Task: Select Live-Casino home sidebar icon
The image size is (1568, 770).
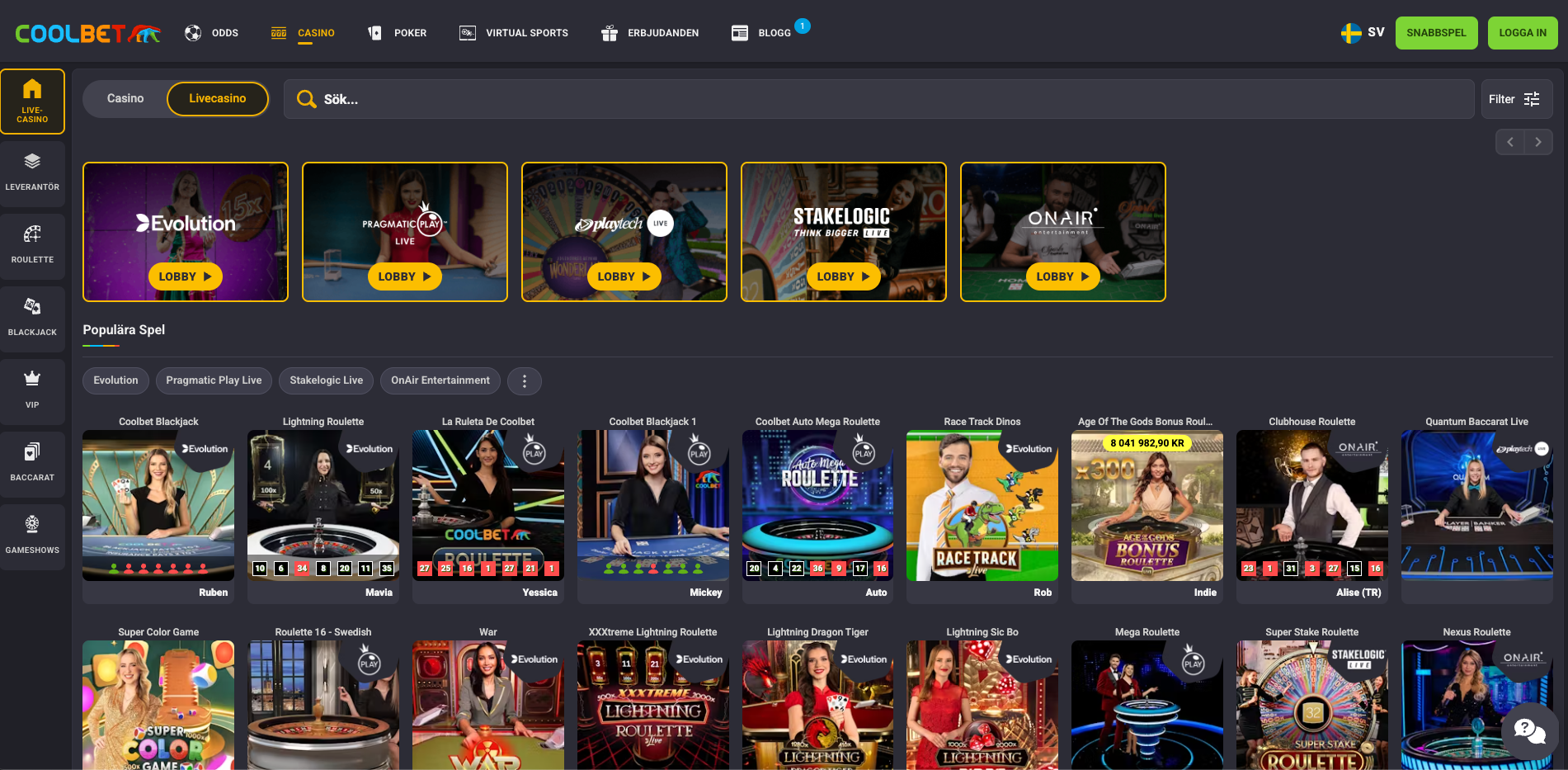Action: pos(32,102)
